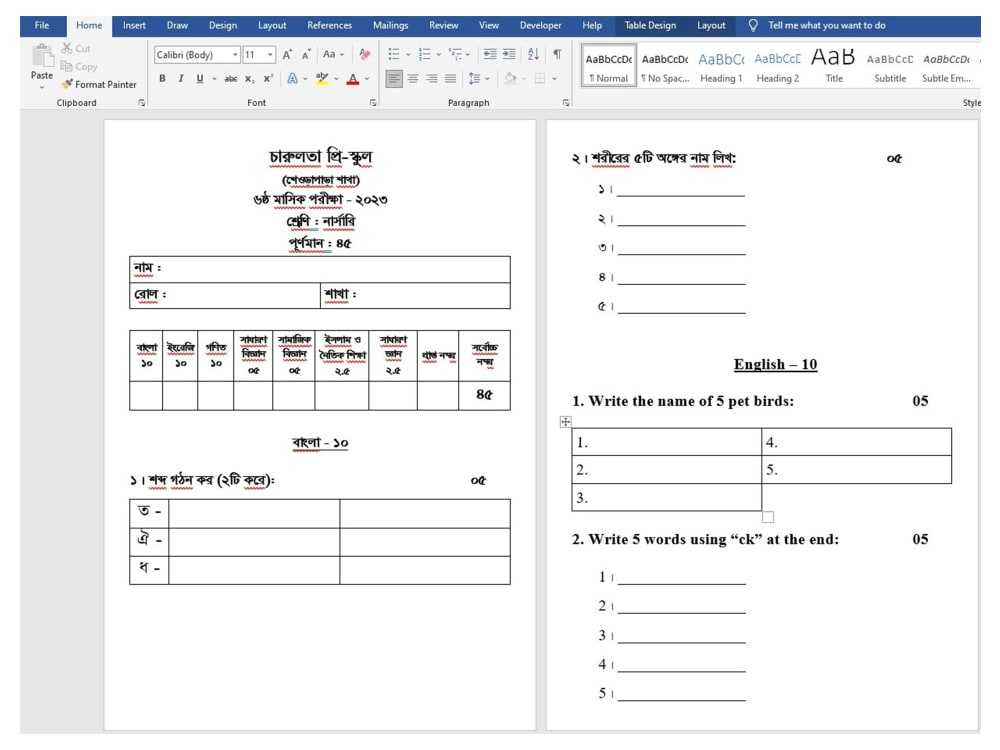The width and height of the screenshot is (1000, 750).
Task: Clear all formatting with the eraser icon
Action: (x=365, y=55)
